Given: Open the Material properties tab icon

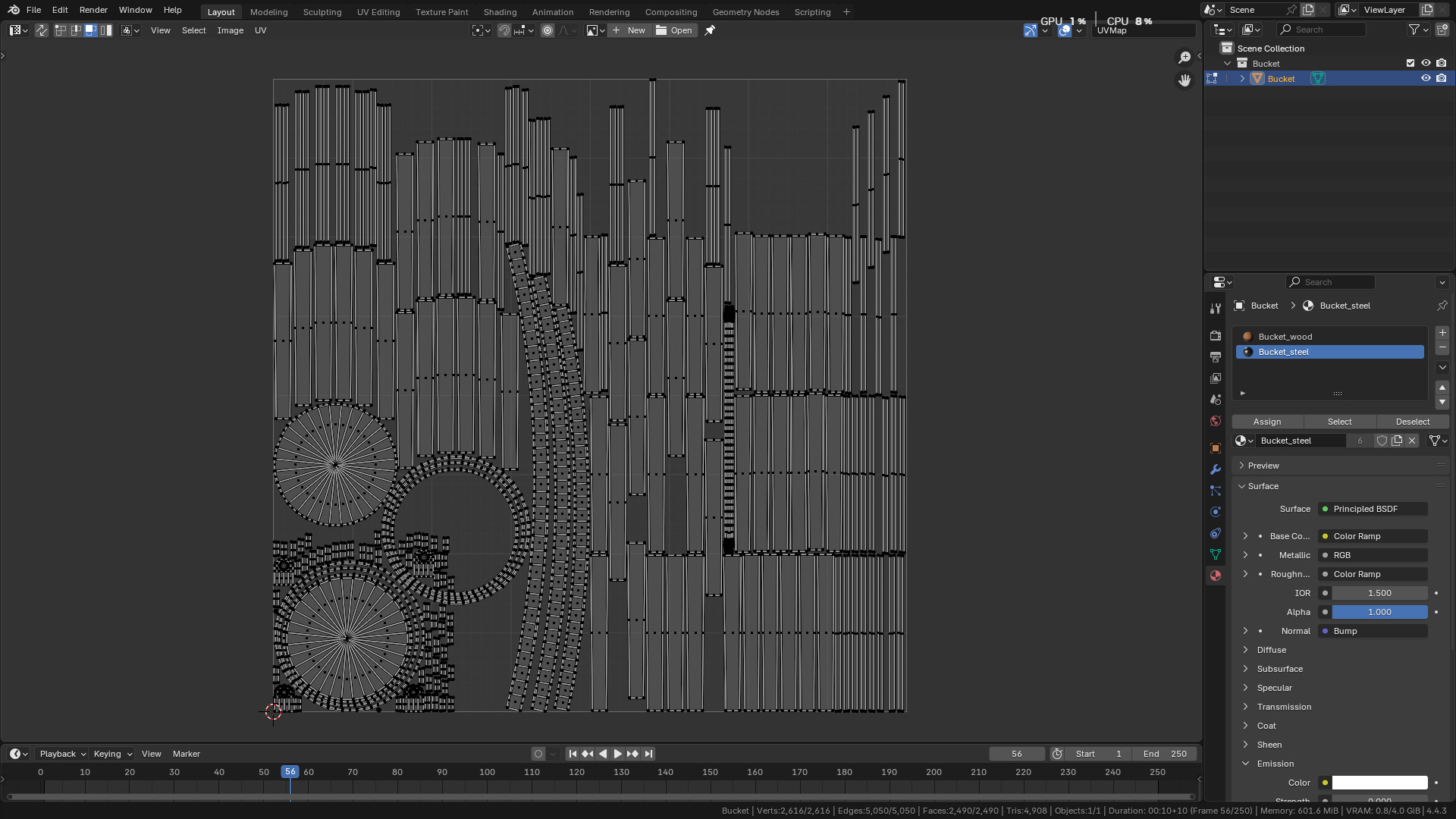Looking at the screenshot, I should point(1216,576).
